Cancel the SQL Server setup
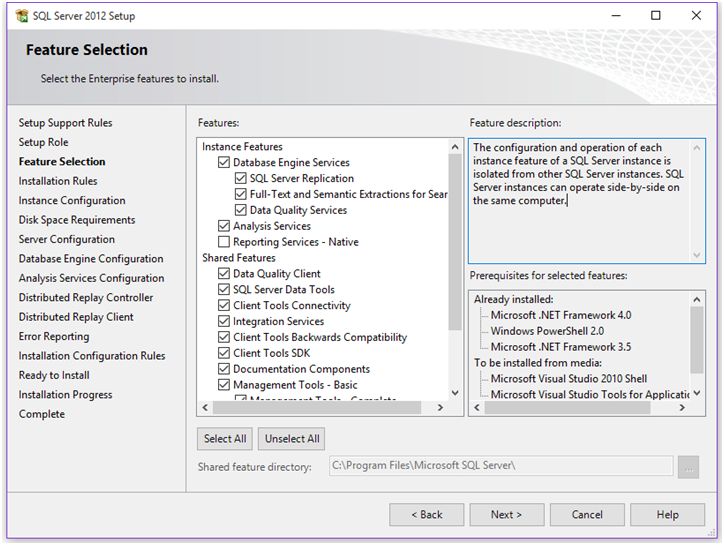The height and width of the screenshot is (545, 724). 587,515
